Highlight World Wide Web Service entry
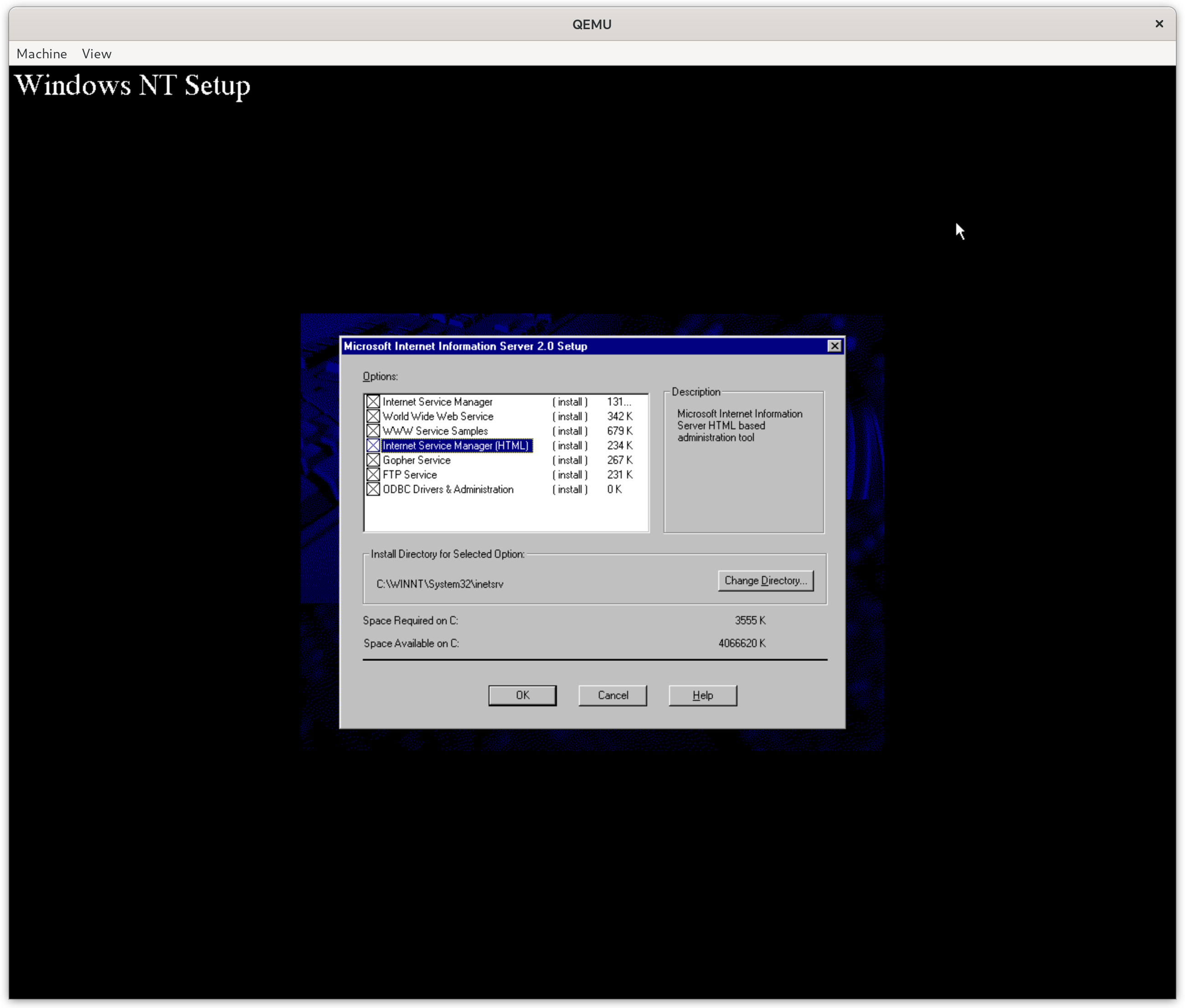 point(438,417)
